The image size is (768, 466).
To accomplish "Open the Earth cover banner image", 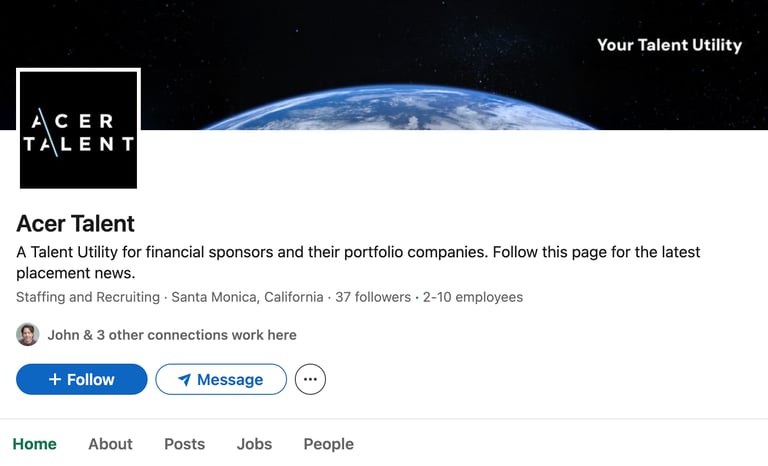I will click(384, 65).
